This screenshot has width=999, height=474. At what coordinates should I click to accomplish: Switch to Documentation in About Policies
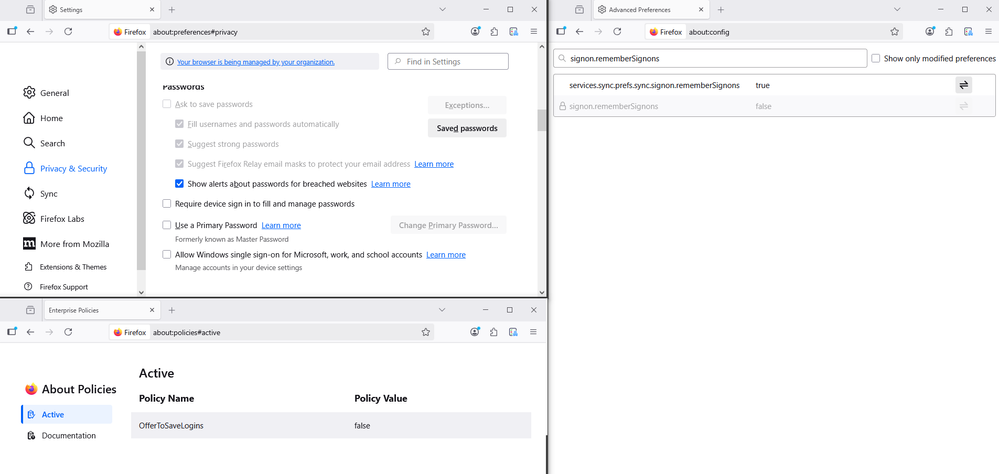point(68,436)
